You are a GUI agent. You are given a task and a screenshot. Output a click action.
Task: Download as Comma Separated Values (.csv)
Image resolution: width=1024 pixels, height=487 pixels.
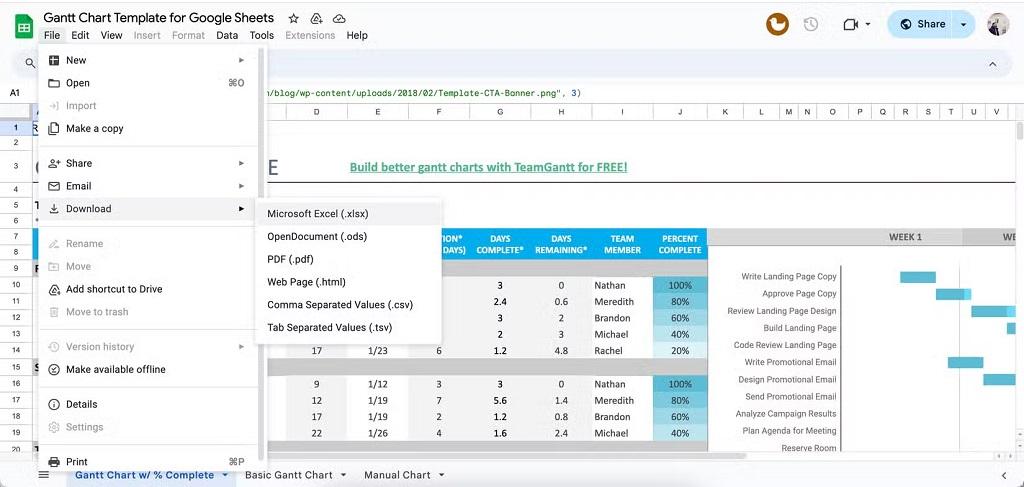pos(348,305)
